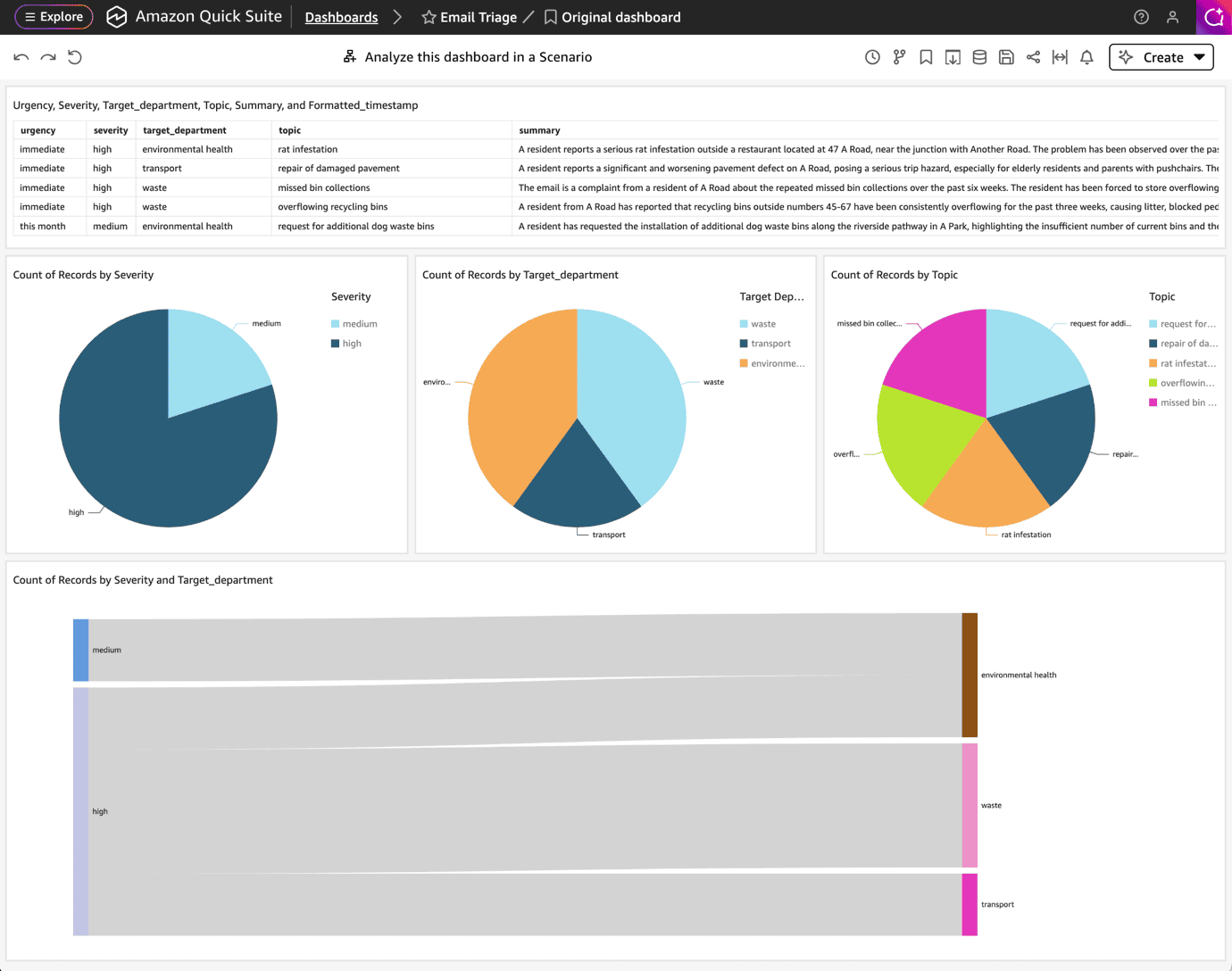
Task: Open the bookmarks icon in toolbar
Action: tap(926, 57)
